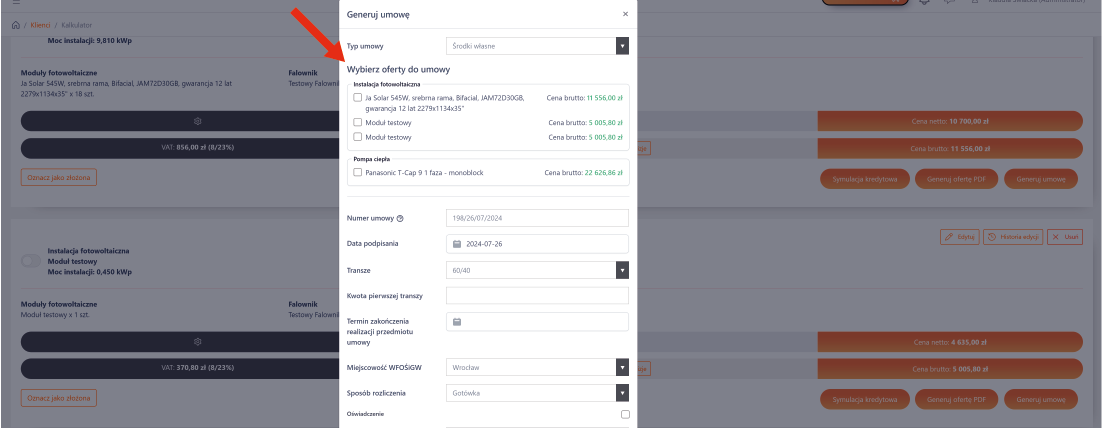Close the Generuj umowę dialog
The height and width of the screenshot is (429, 1102).
coord(625,15)
